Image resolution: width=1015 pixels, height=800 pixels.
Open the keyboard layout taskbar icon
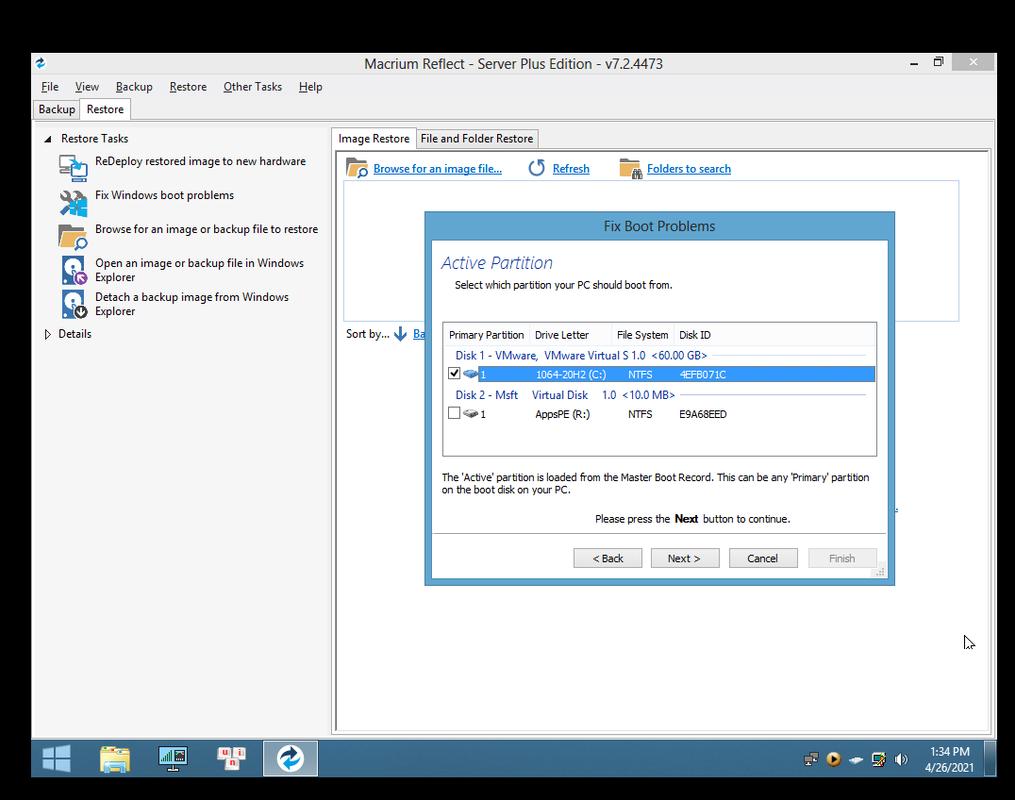point(231,758)
